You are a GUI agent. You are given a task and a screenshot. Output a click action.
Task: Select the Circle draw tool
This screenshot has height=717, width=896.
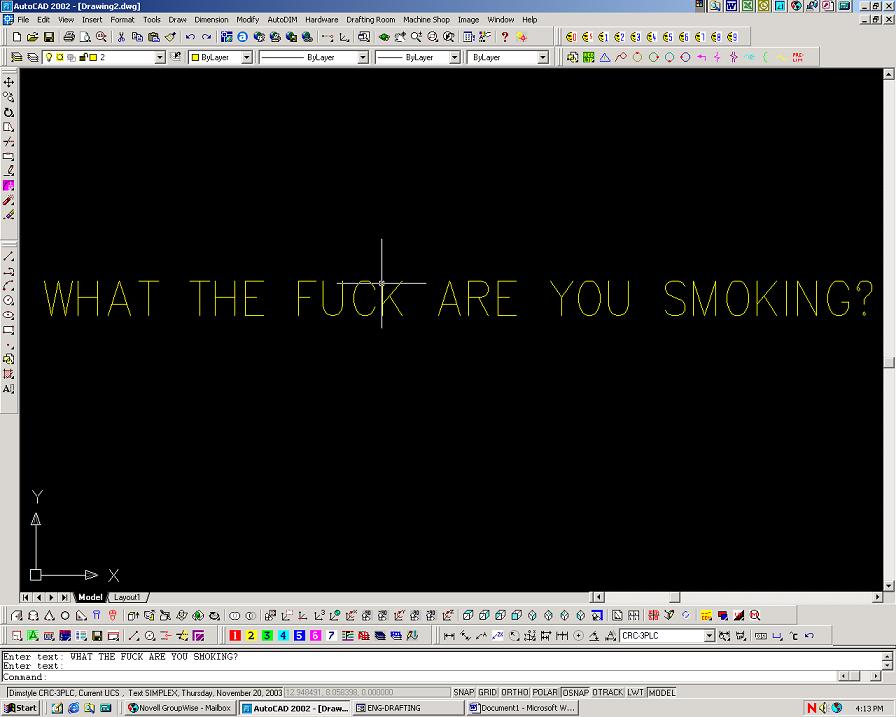(x=9, y=300)
